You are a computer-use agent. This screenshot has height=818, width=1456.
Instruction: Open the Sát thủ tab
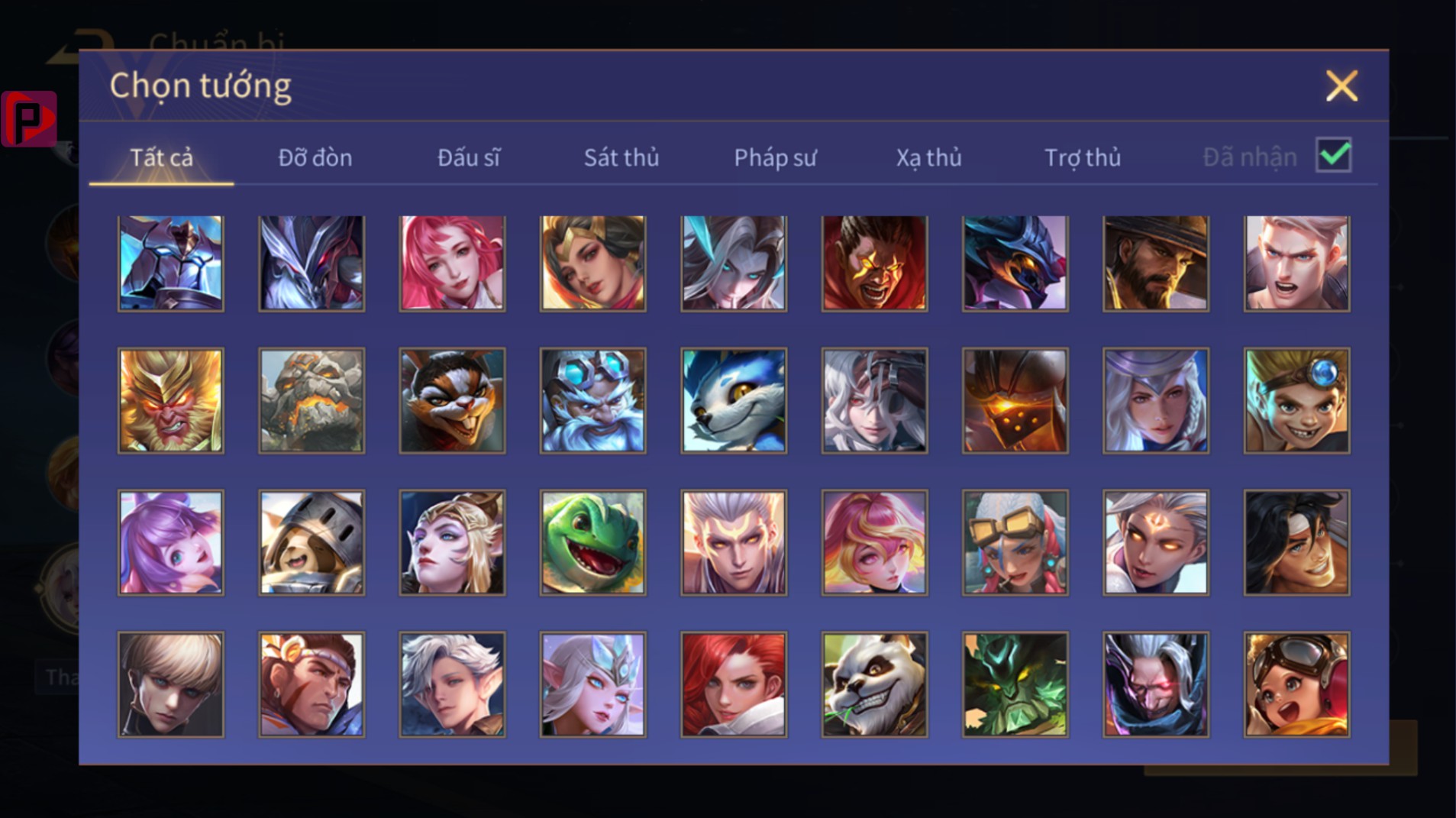(621, 157)
